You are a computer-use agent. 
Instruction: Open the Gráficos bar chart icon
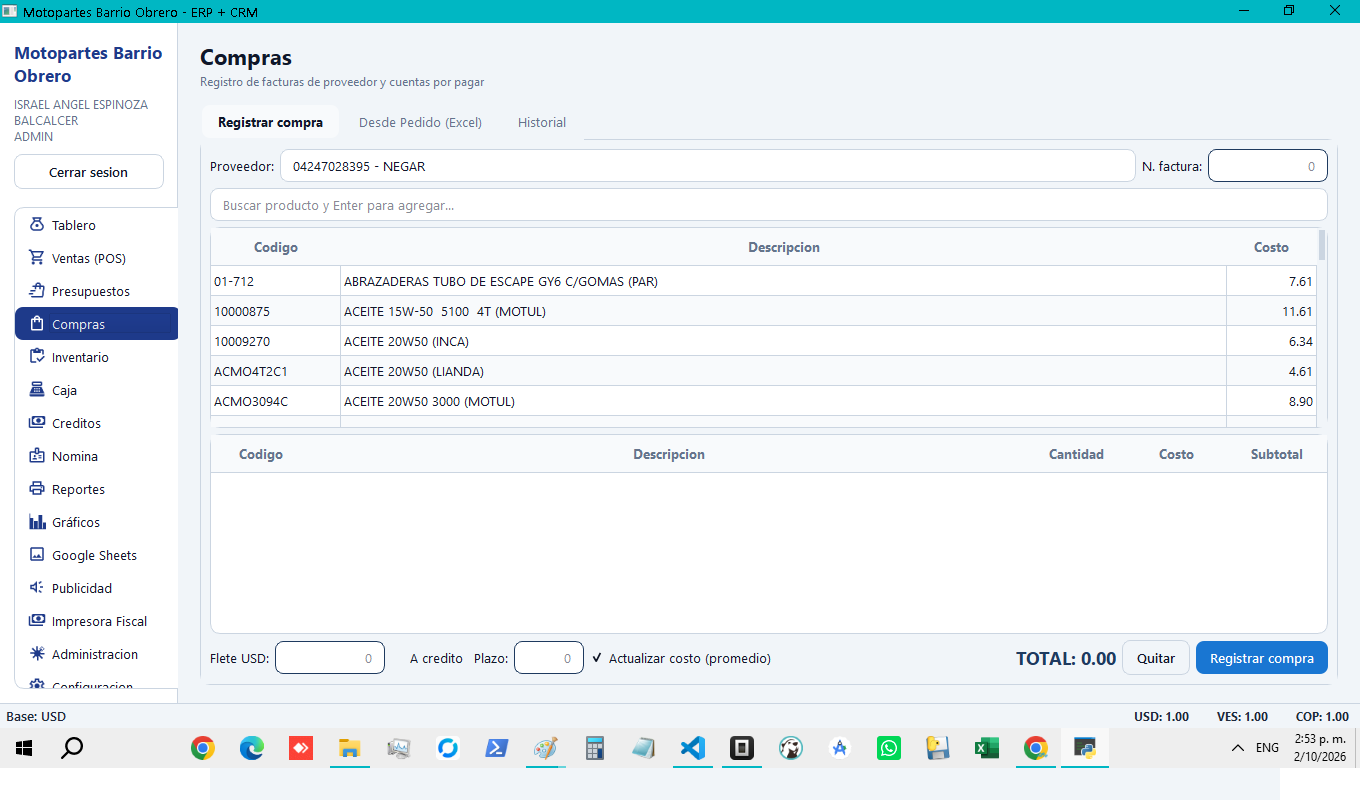tap(37, 522)
